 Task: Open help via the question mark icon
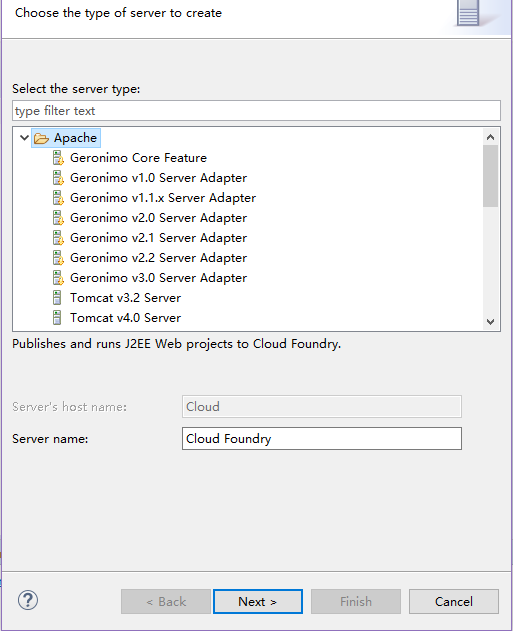[x=28, y=600]
